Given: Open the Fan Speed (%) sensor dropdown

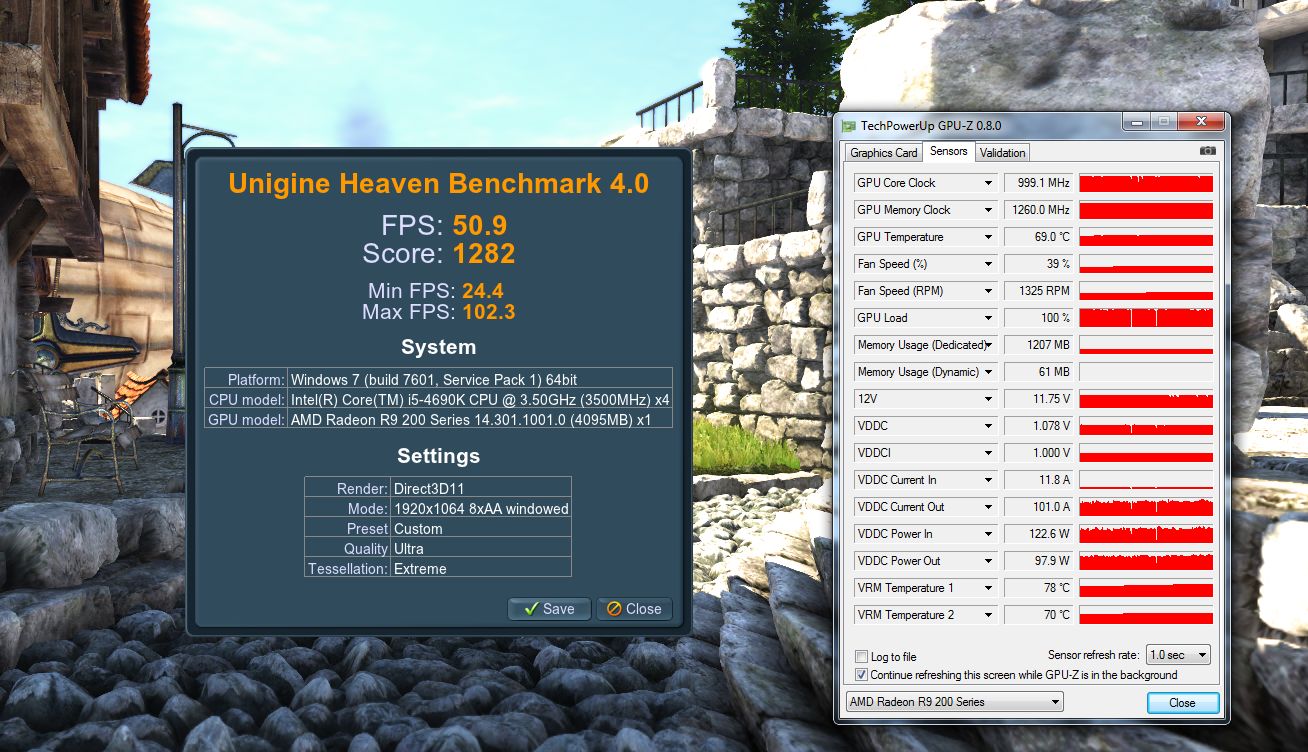Looking at the screenshot, I should (x=989, y=264).
